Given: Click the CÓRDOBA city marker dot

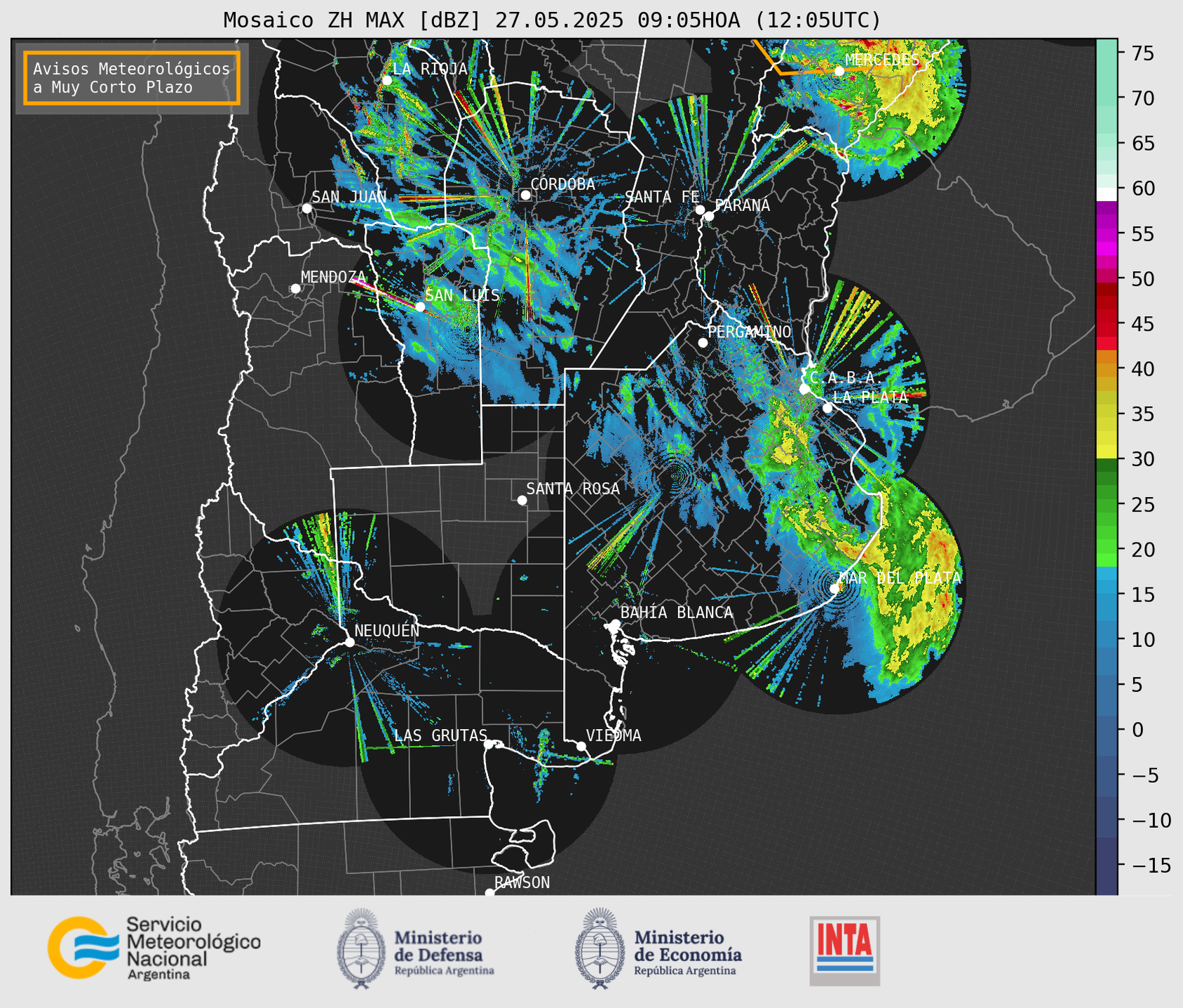Looking at the screenshot, I should tap(525, 195).
